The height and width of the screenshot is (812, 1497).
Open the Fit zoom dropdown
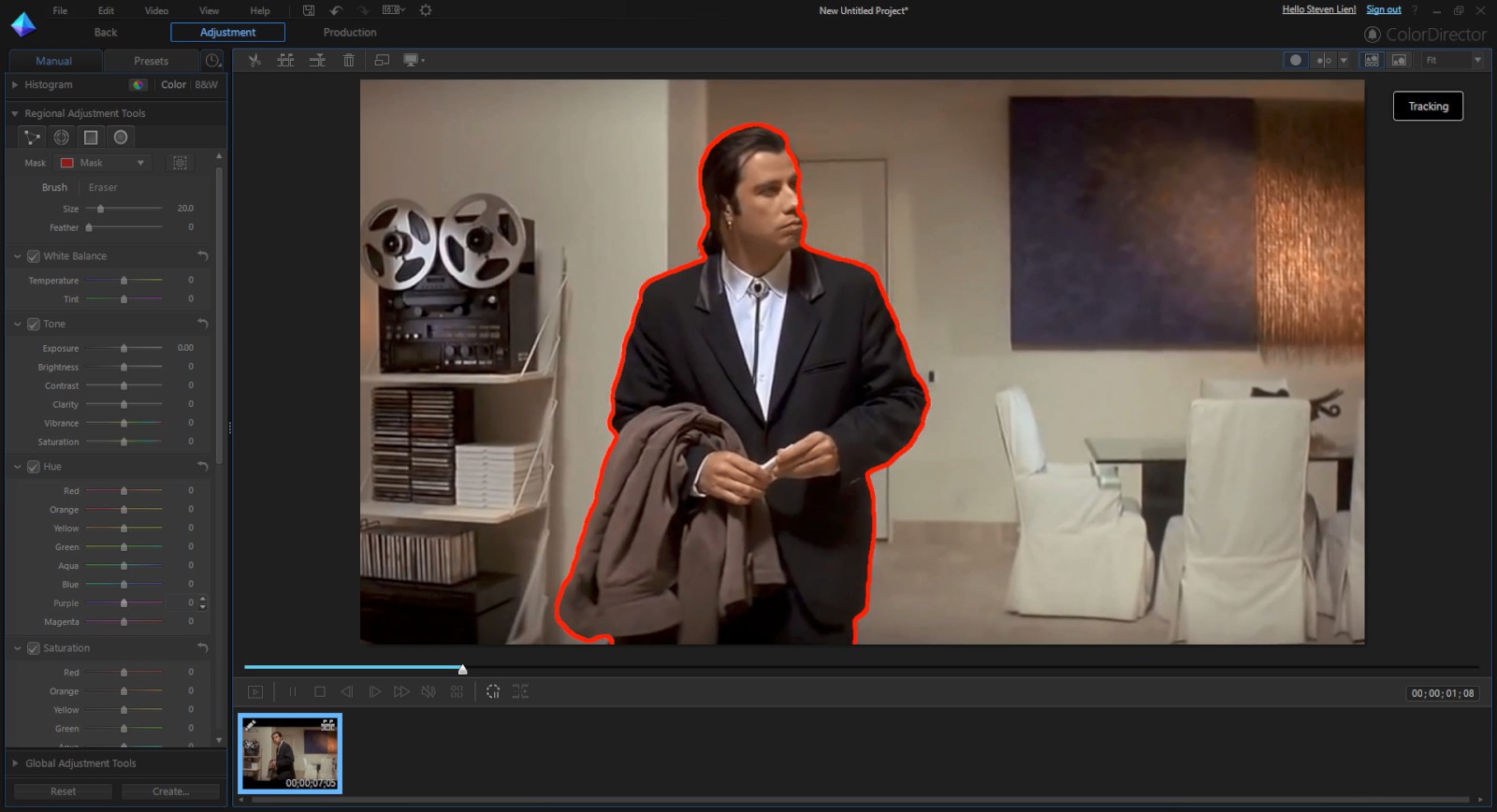[1453, 60]
